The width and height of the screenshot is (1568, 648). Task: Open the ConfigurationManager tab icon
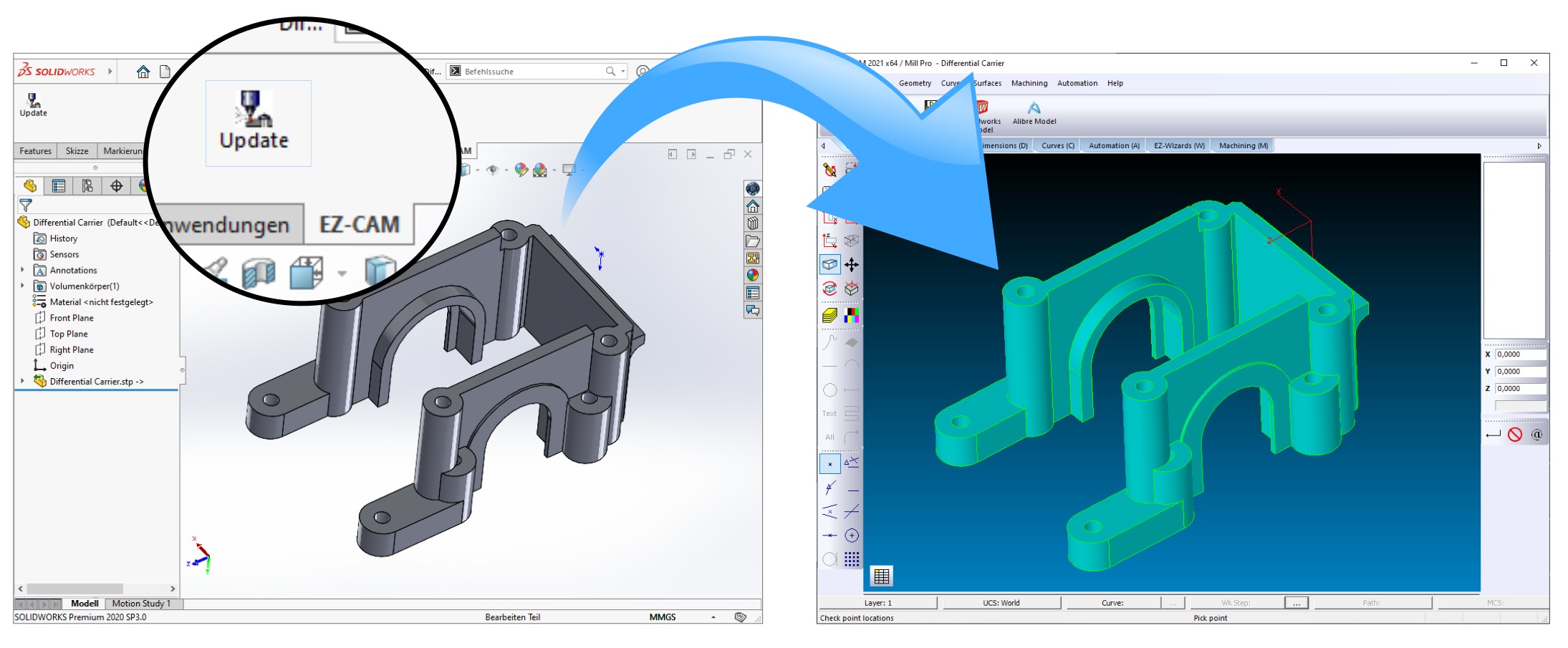point(87,186)
